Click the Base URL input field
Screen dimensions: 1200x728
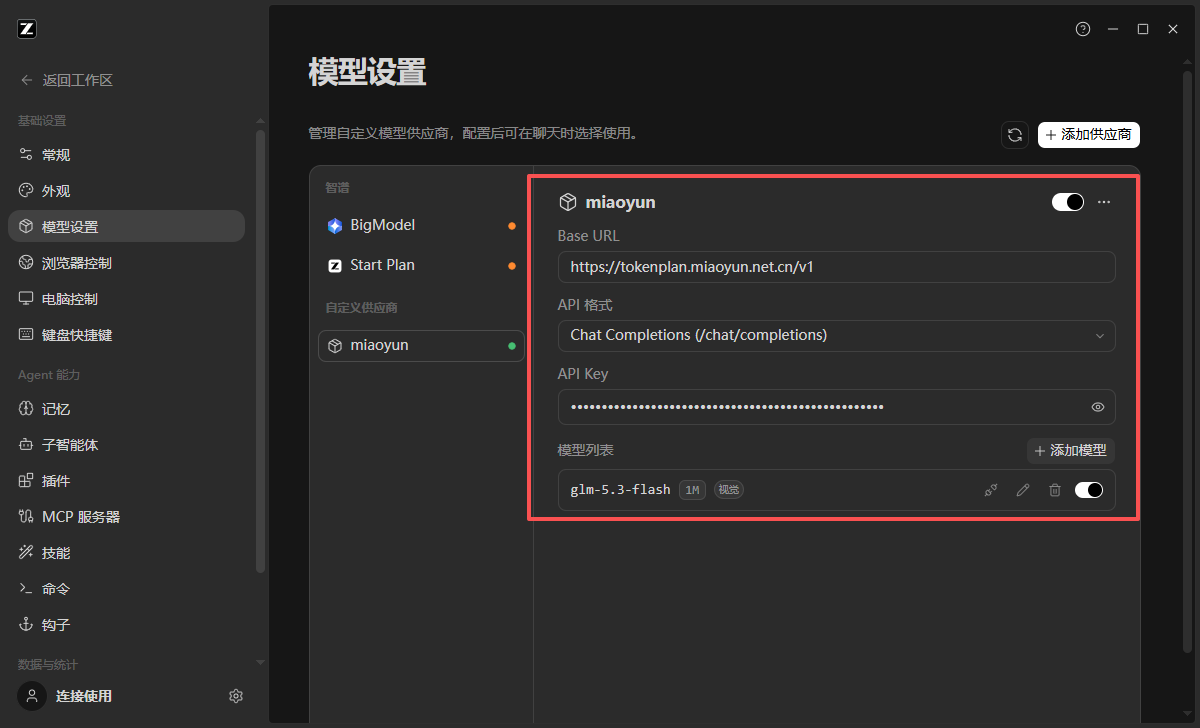836,267
